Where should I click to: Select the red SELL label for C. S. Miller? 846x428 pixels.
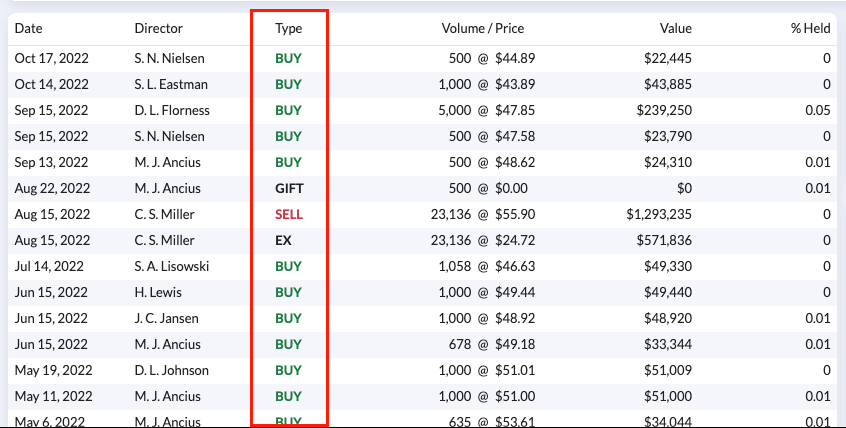(288, 214)
